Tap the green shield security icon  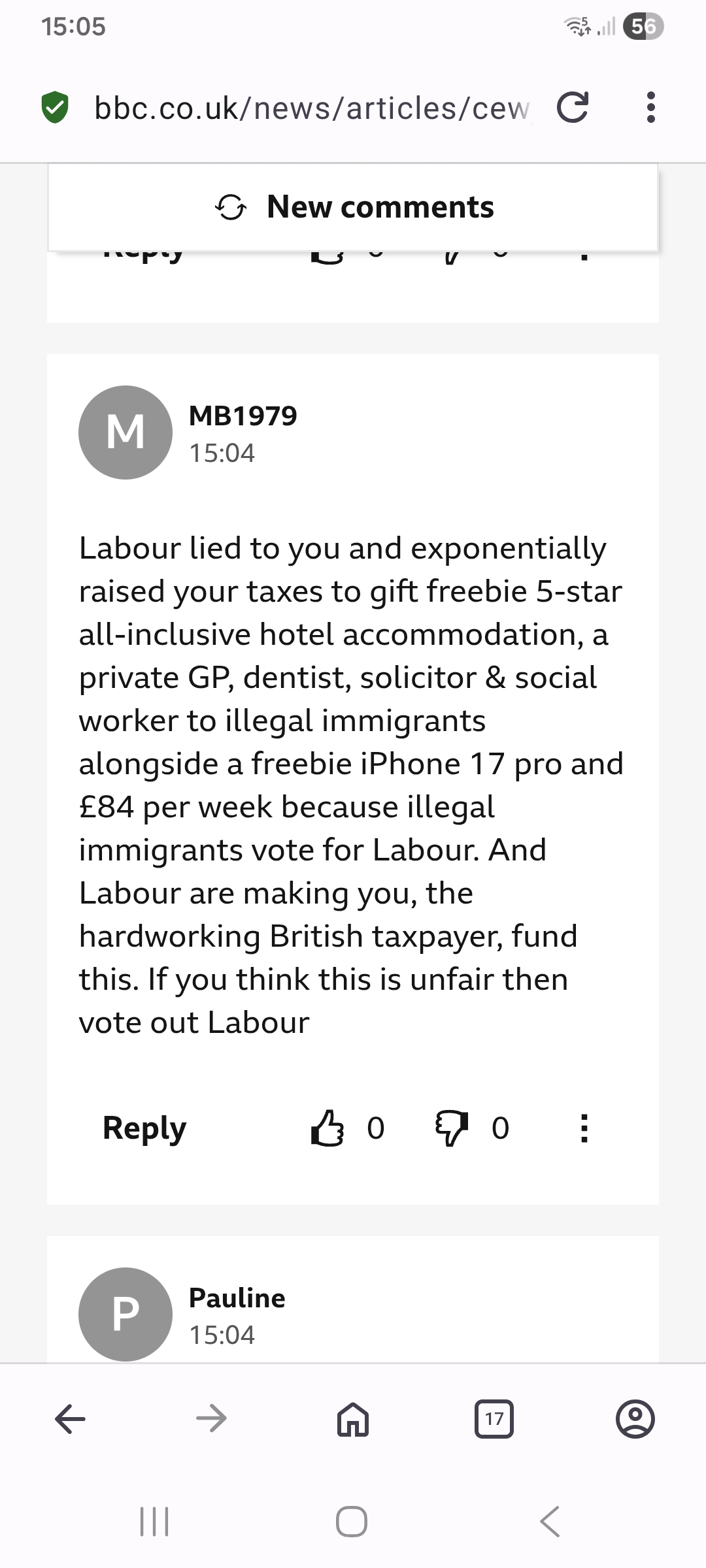tap(55, 108)
